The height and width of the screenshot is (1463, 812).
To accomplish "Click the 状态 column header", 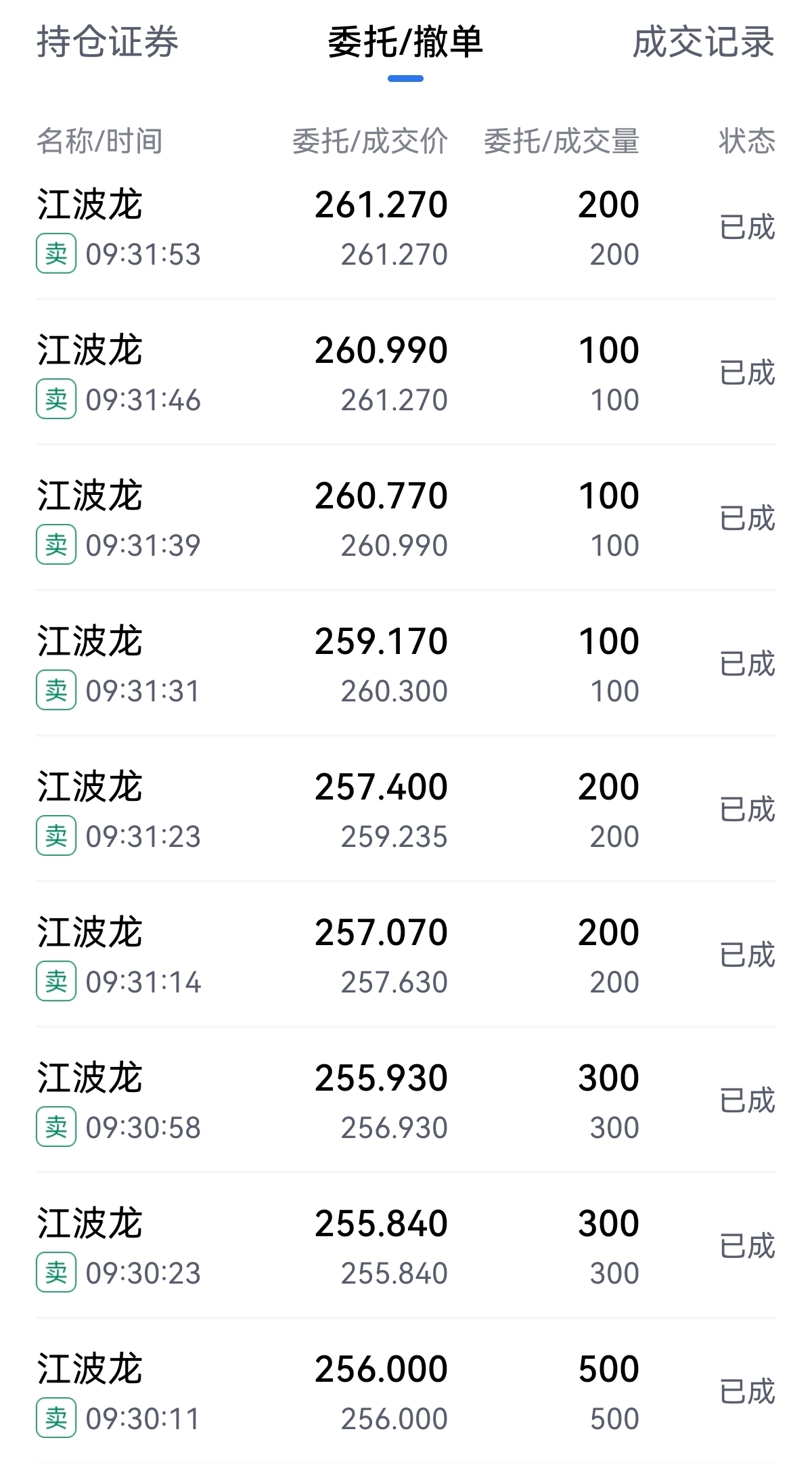I will (746, 141).
